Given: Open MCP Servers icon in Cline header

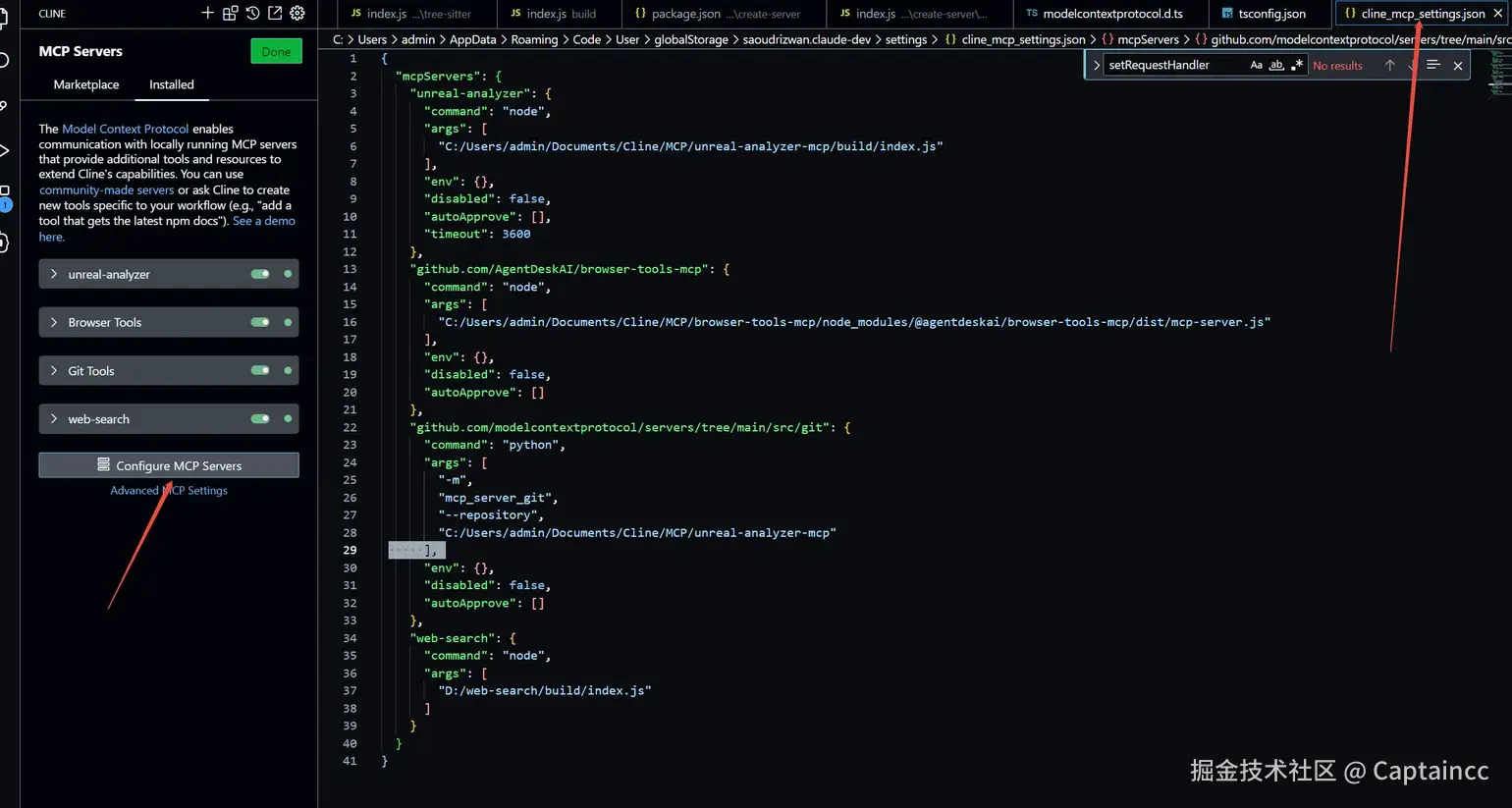Looking at the screenshot, I should (x=230, y=13).
